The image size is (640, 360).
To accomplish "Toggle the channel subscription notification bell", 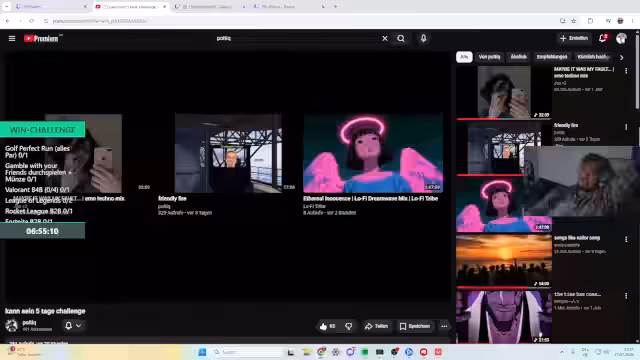I will pyautogui.click(x=68, y=326).
